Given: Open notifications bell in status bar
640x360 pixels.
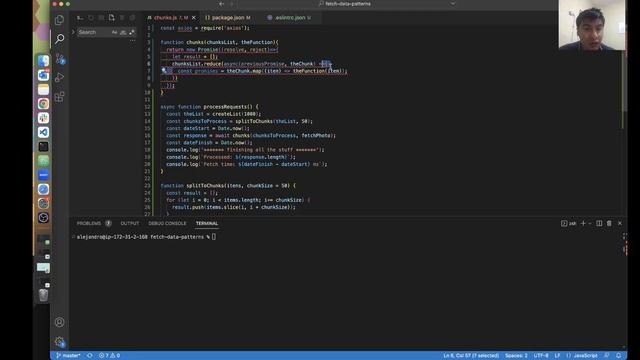Looking at the screenshot, I should coord(618,356).
